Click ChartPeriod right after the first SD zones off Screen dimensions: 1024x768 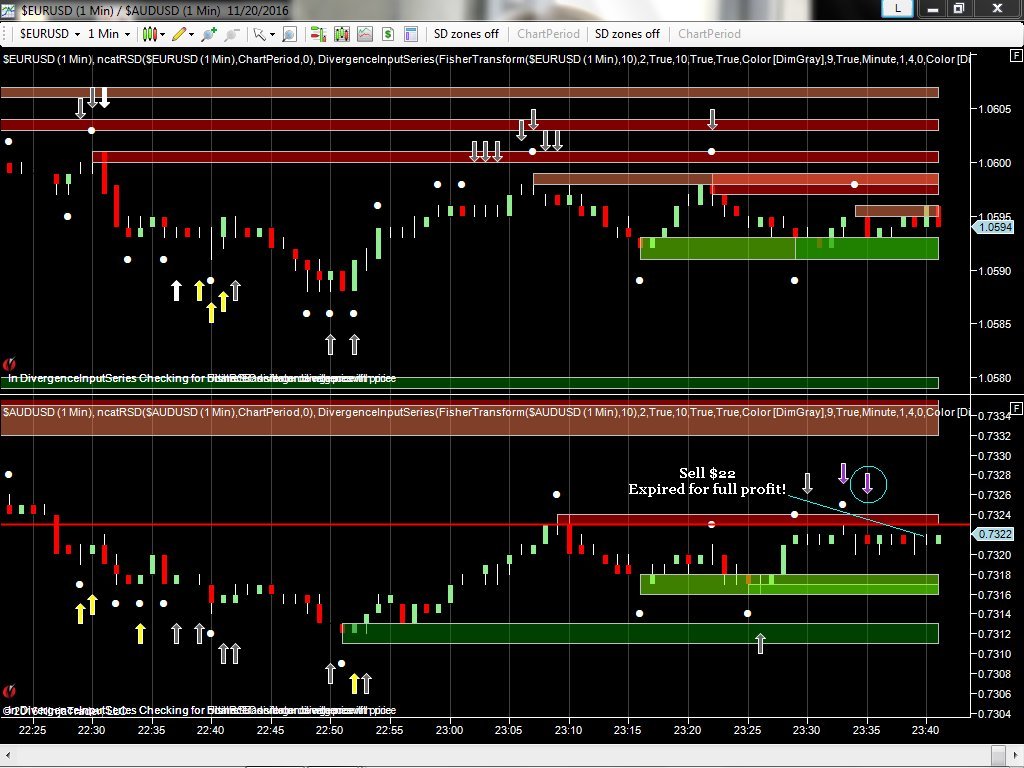[548, 34]
